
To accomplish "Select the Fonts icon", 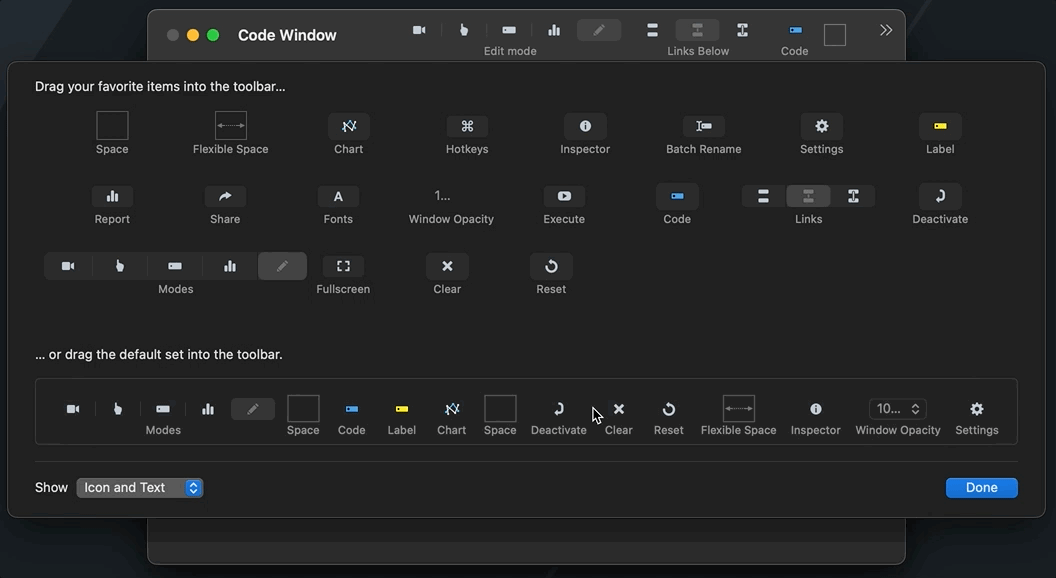I will 338,196.
